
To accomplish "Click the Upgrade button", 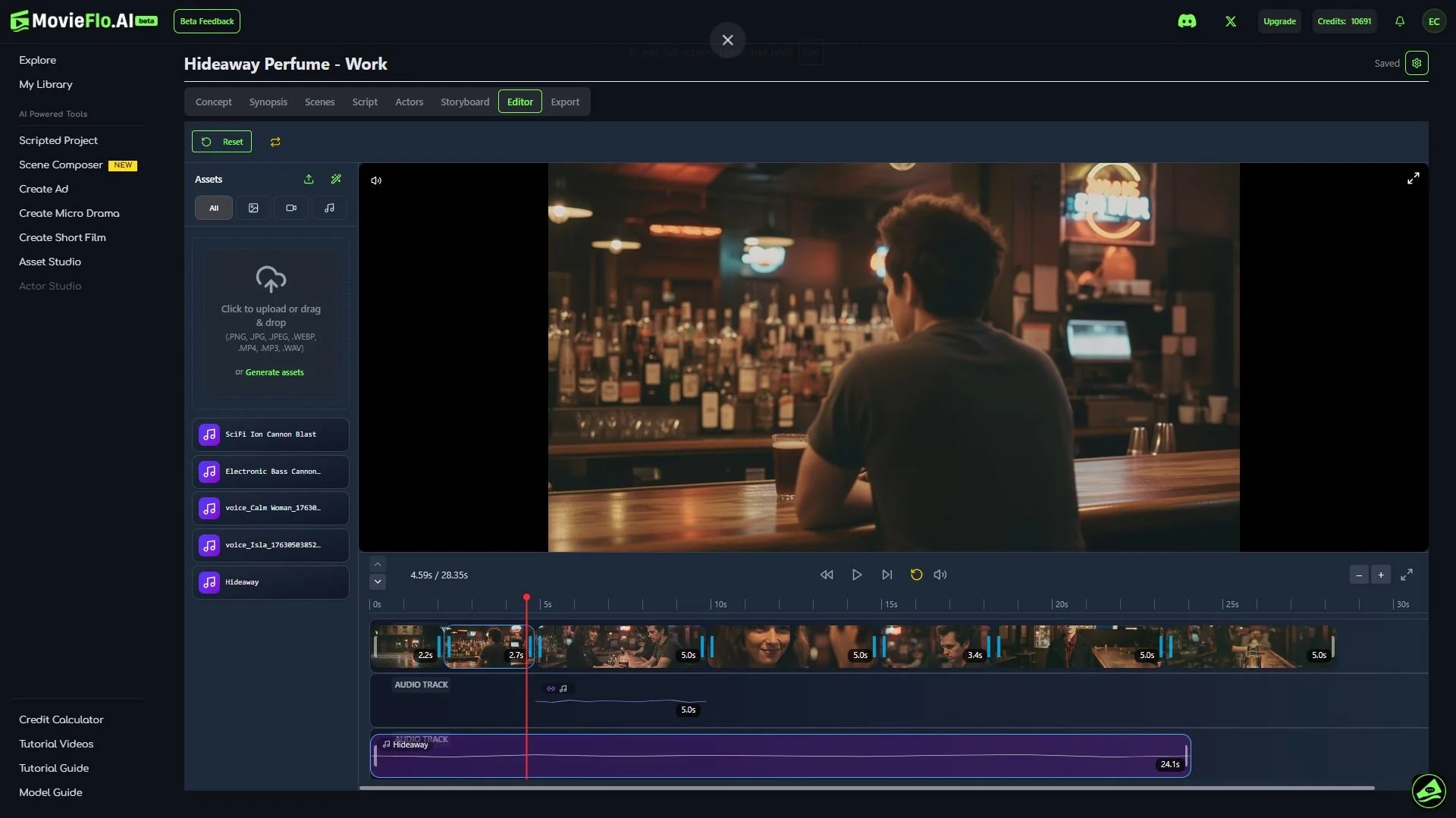I will (x=1279, y=20).
